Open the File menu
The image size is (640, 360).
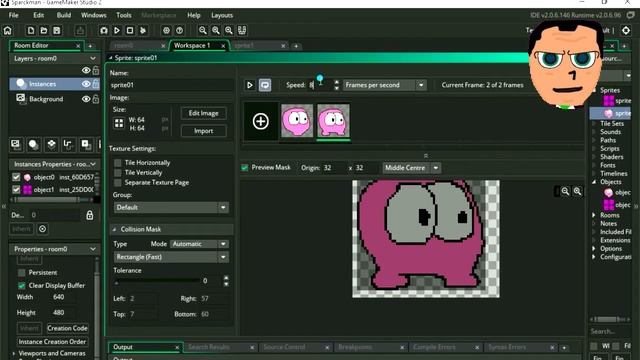tap(13, 16)
